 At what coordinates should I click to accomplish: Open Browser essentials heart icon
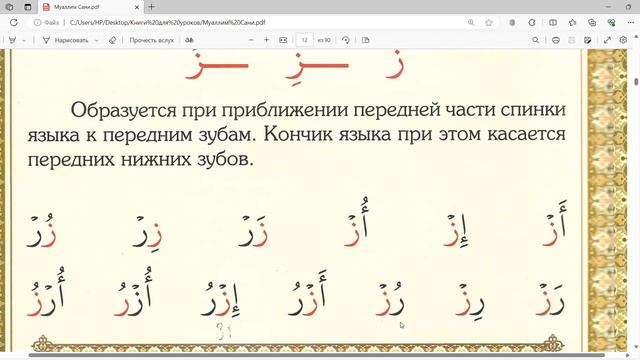[x=611, y=22]
